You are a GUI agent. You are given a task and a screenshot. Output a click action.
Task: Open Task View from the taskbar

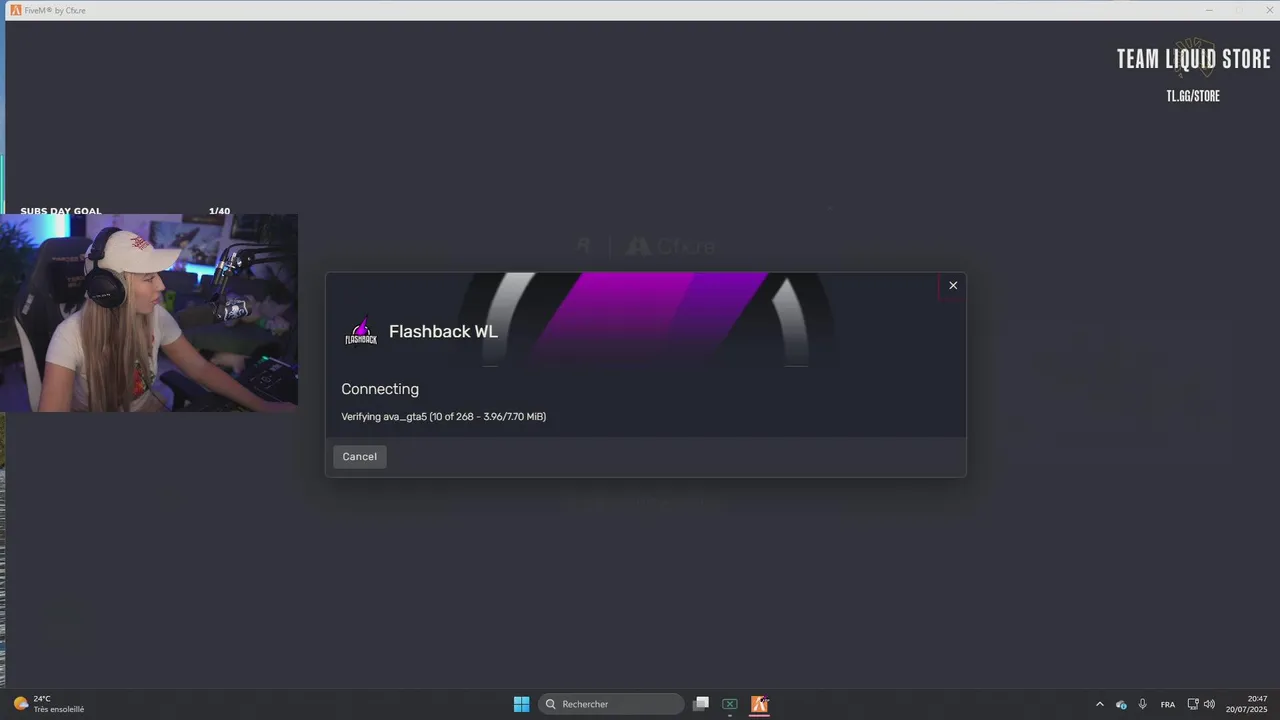pos(701,704)
